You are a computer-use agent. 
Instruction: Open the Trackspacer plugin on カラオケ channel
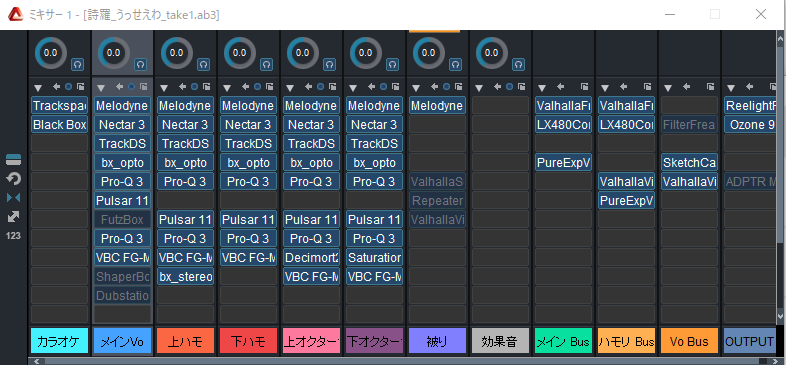pos(60,106)
